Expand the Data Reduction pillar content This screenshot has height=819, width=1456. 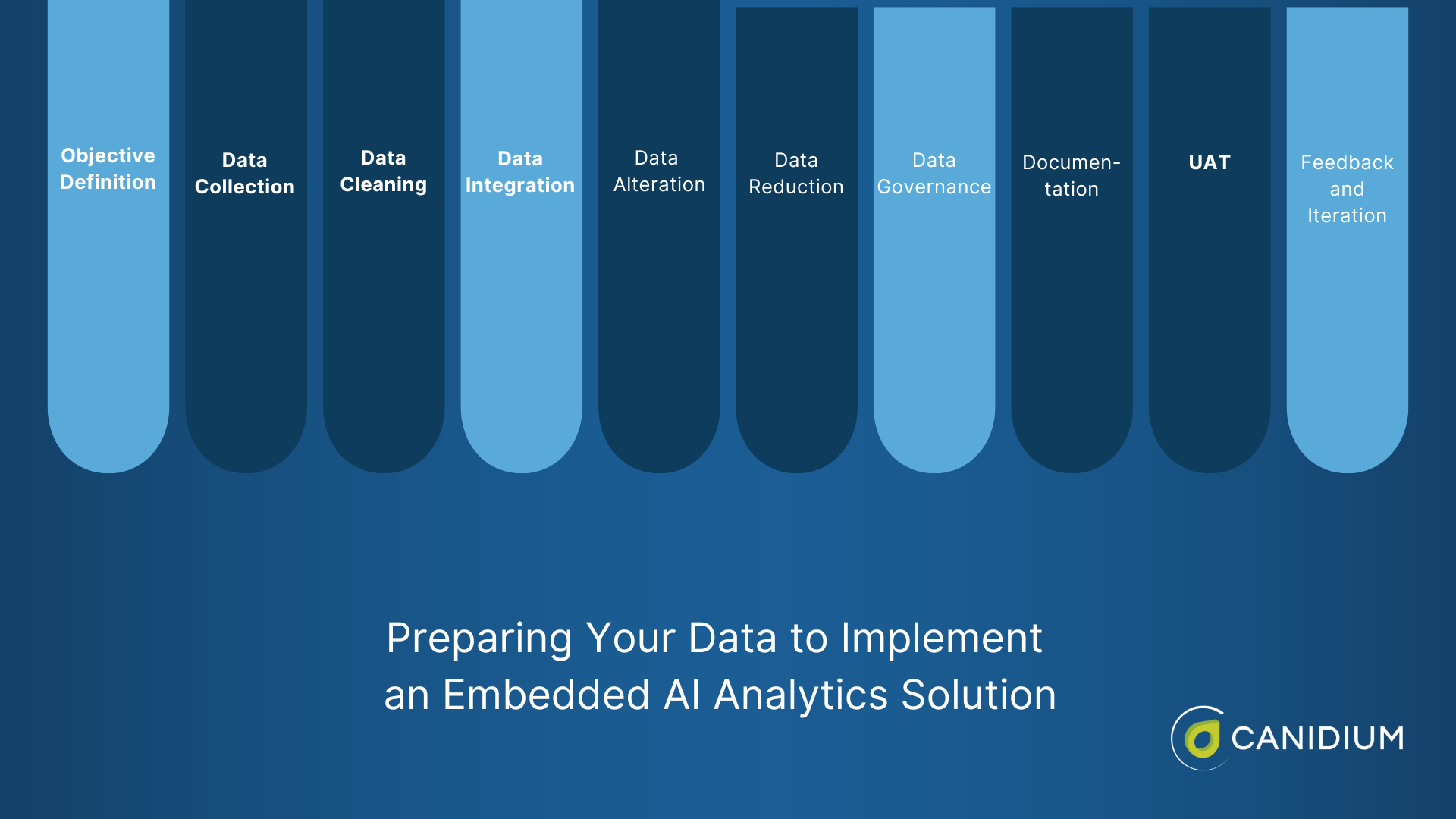coord(797,174)
